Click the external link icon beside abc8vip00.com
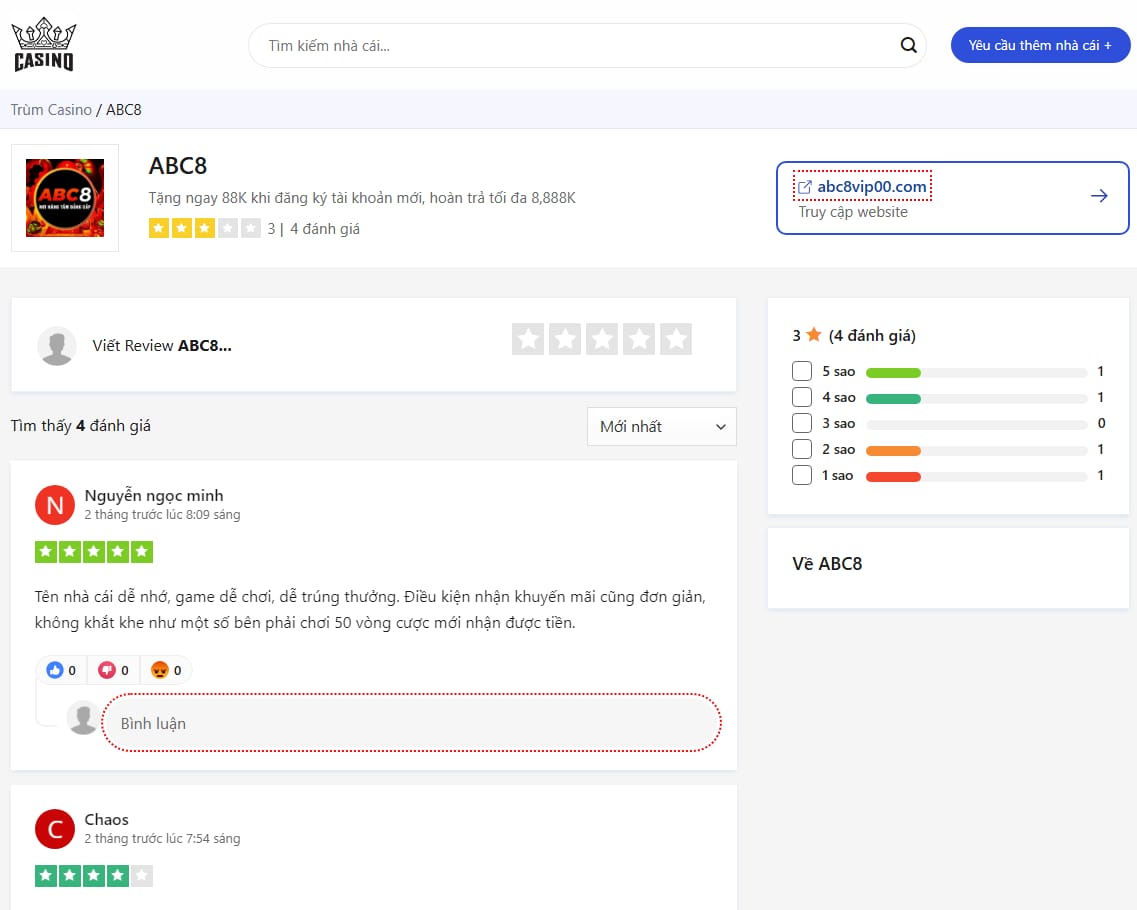Screen dimensions: 1137x910 [x=804, y=187]
